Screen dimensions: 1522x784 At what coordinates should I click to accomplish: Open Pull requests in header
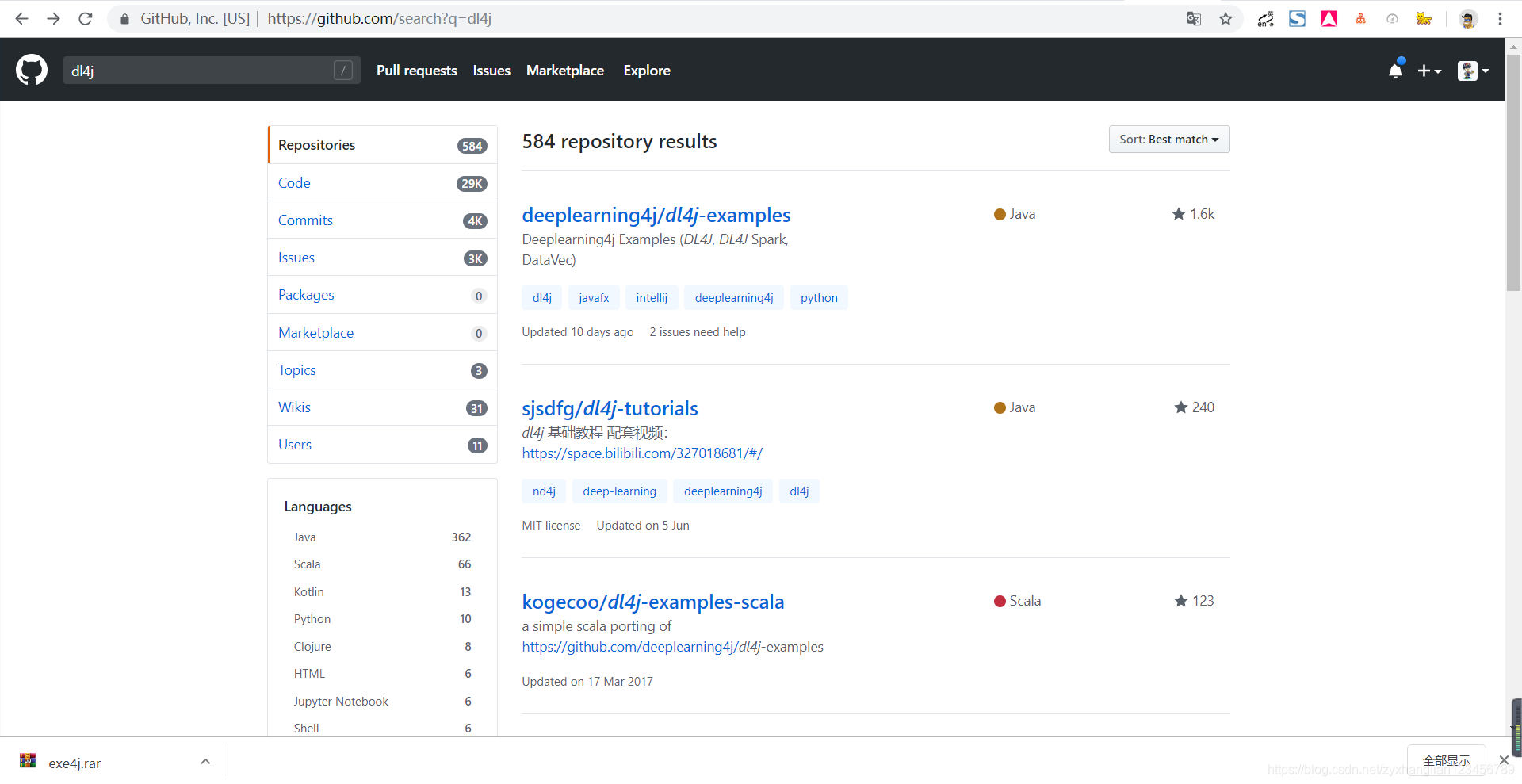417,71
